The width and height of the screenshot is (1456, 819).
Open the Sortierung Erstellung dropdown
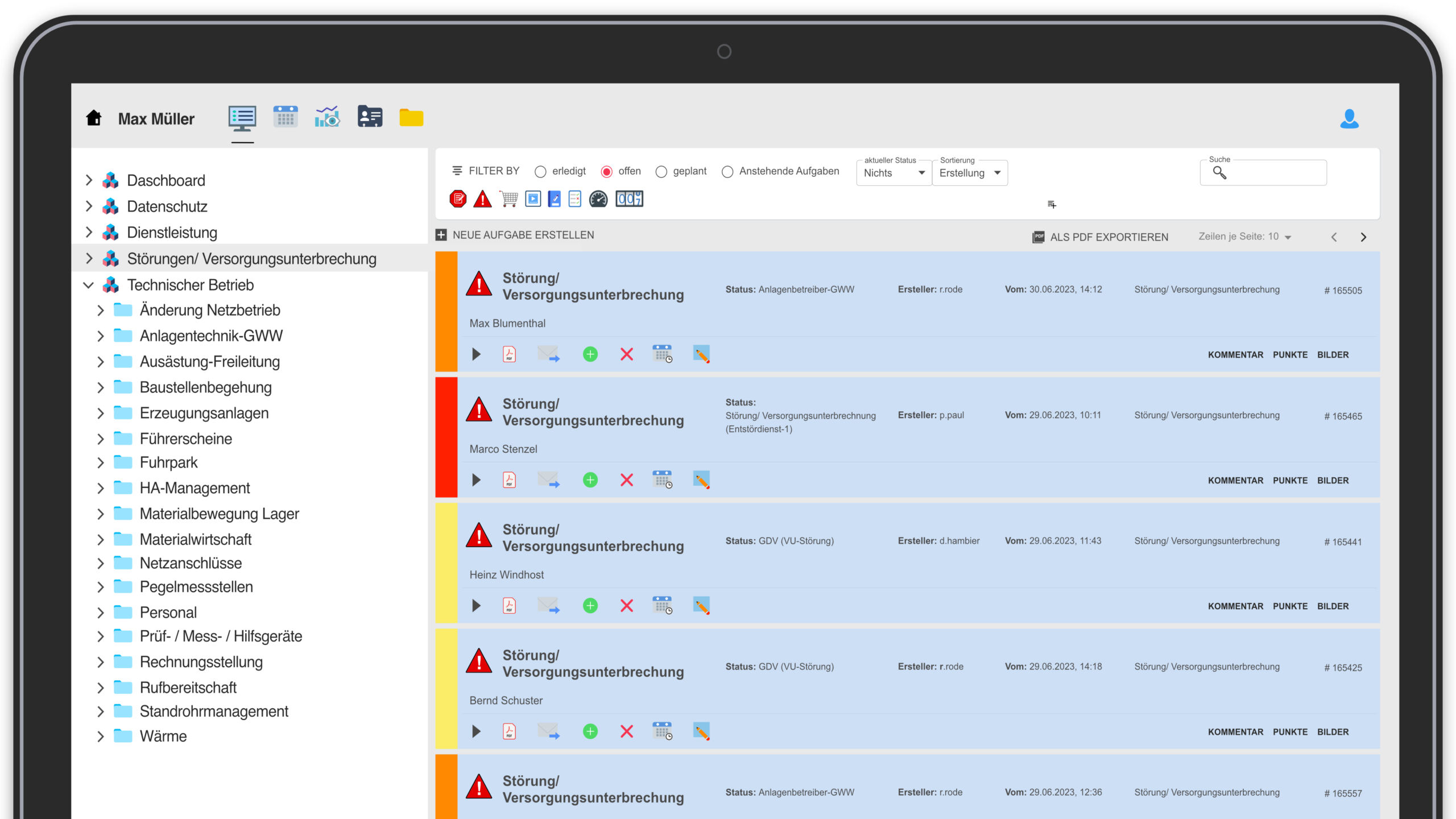(x=970, y=173)
